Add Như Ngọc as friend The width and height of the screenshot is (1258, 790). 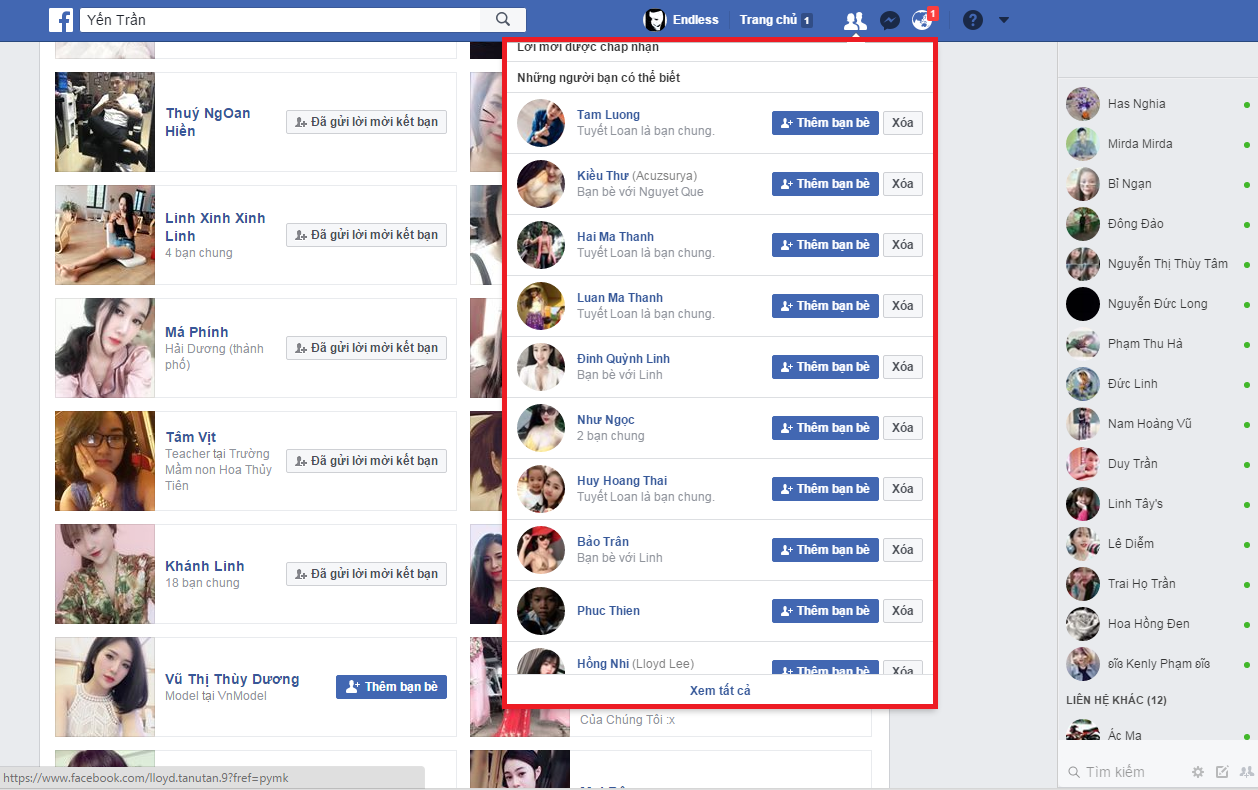(x=825, y=428)
